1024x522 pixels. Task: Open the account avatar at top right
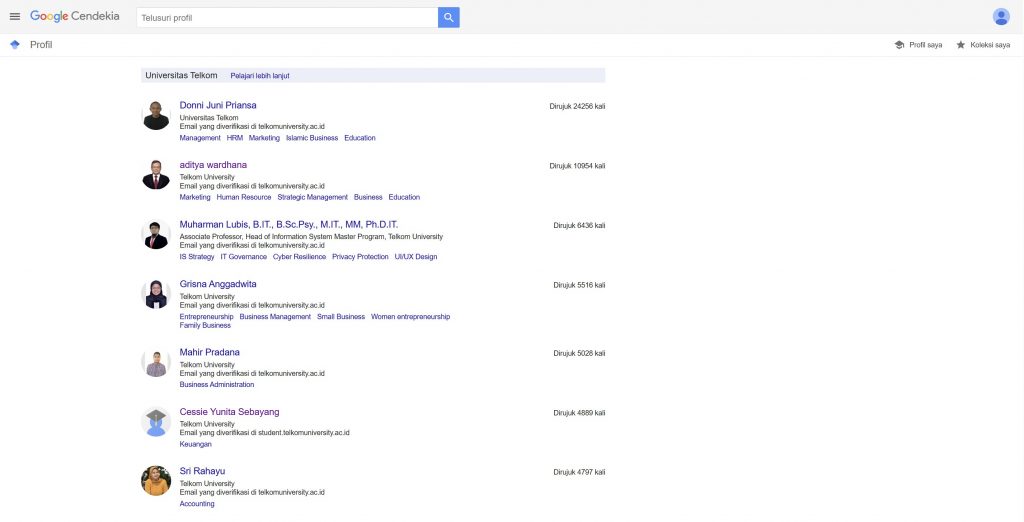(x=1000, y=17)
